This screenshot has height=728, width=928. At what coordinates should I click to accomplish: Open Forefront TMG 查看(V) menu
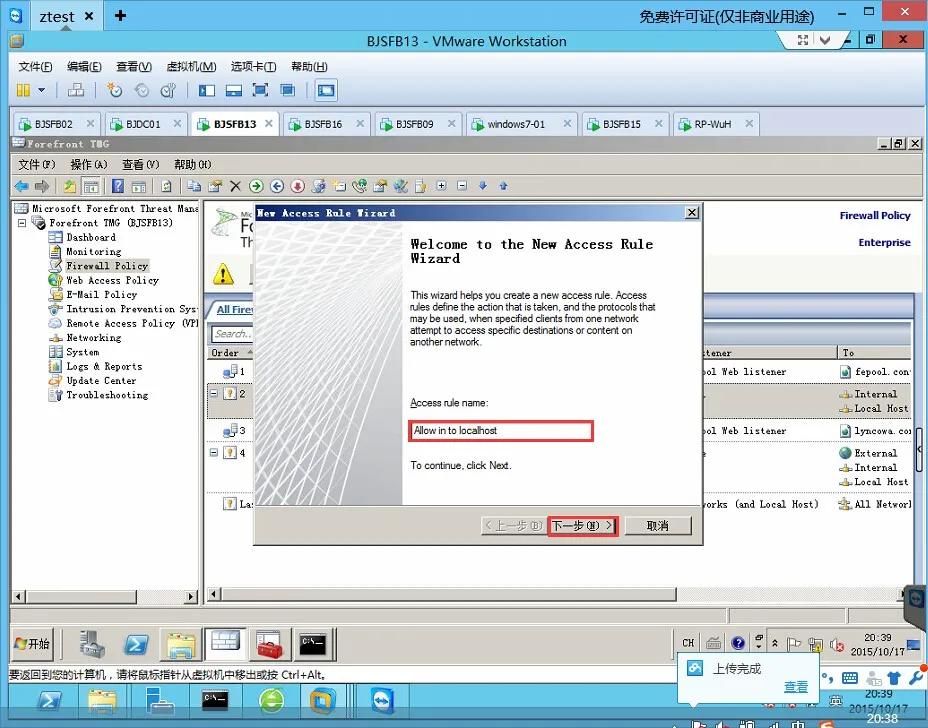click(141, 165)
